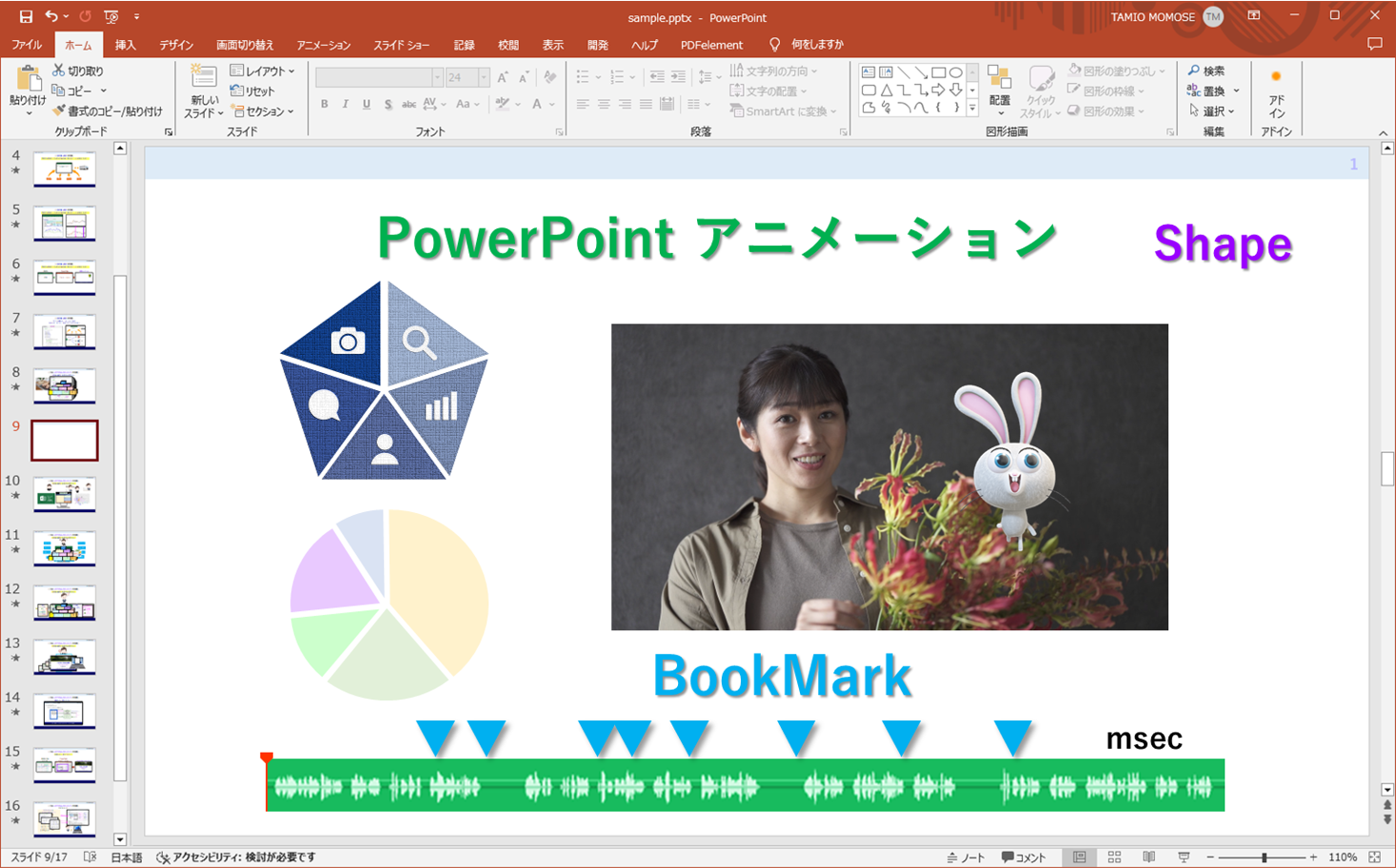Open the Quick Access Toolbar customize arrow
Screen dimensions: 1396x868
click(x=137, y=17)
